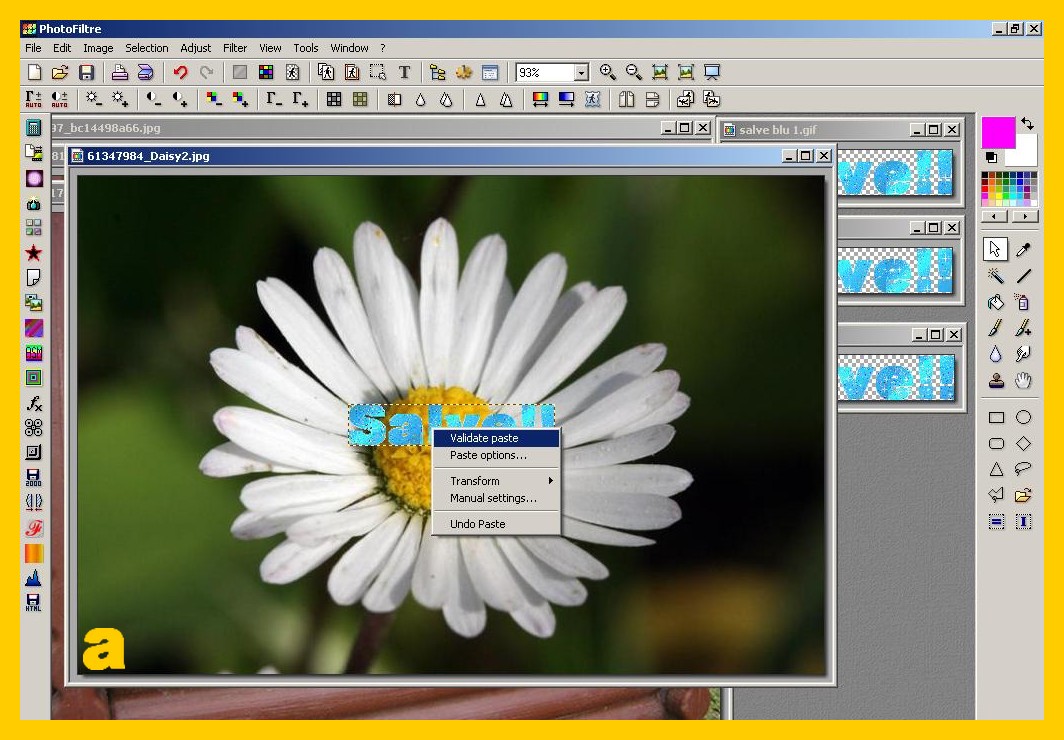Select the Ellipse selection shape
Image resolution: width=1064 pixels, height=740 pixels.
[x=1023, y=417]
